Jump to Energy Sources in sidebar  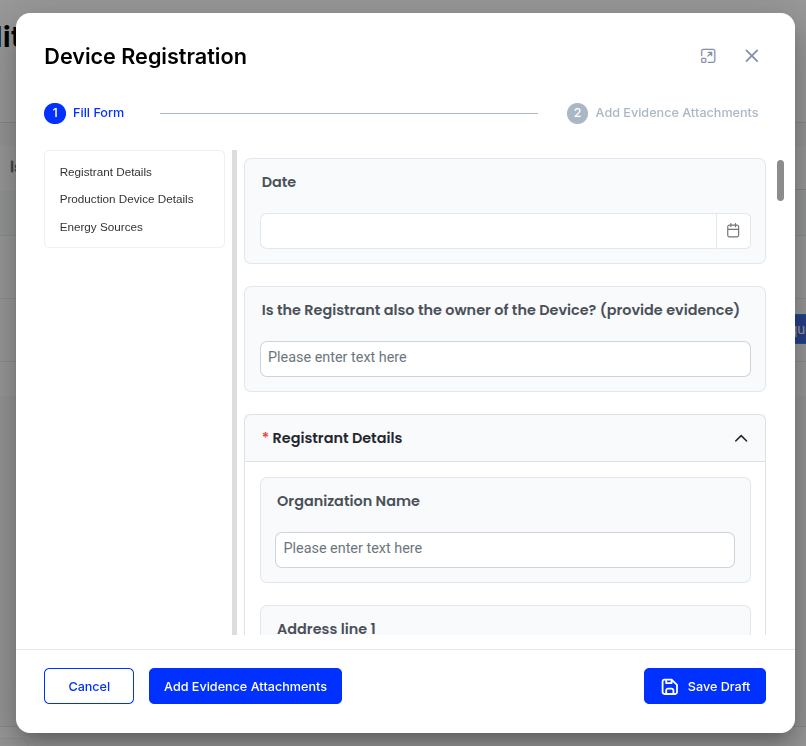click(101, 227)
